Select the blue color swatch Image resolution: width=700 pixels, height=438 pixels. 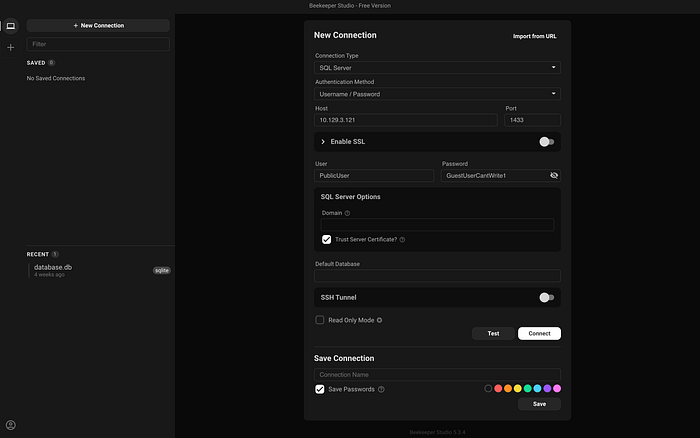(538, 388)
